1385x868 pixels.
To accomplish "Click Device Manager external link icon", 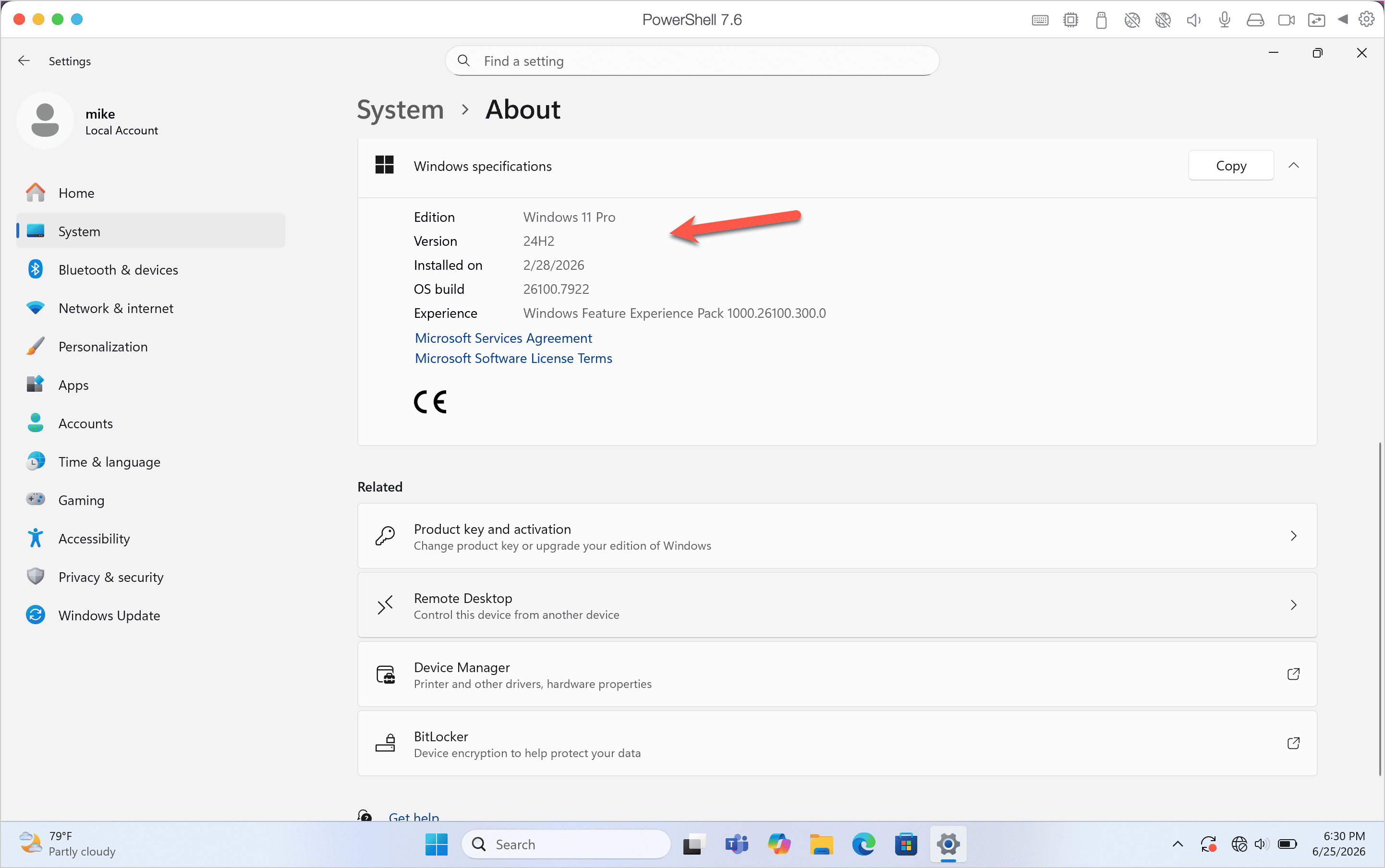I will tap(1293, 675).
